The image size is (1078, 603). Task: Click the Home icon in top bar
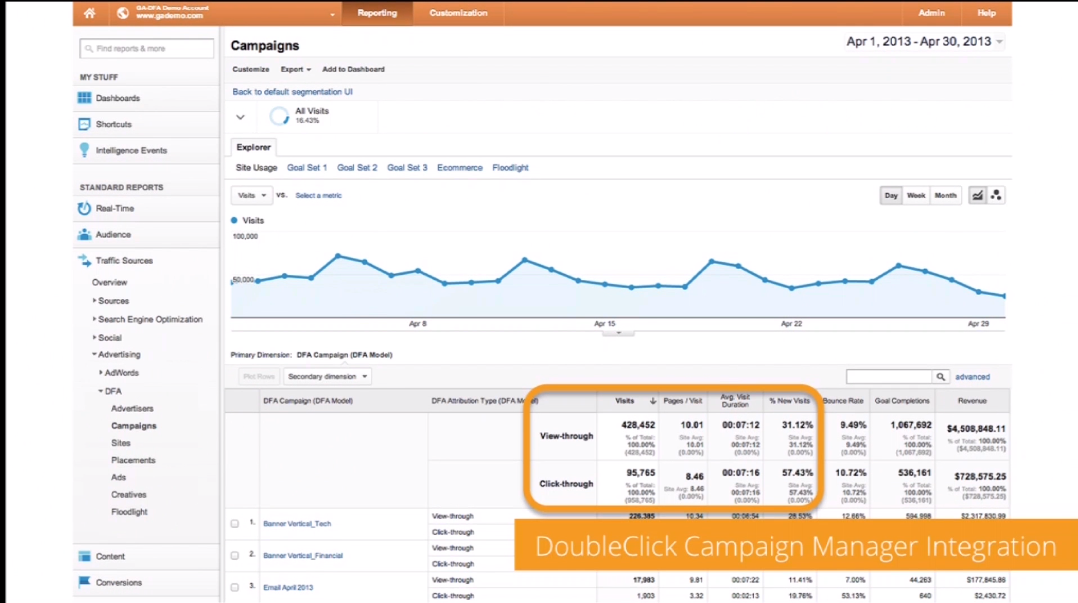(x=90, y=13)
